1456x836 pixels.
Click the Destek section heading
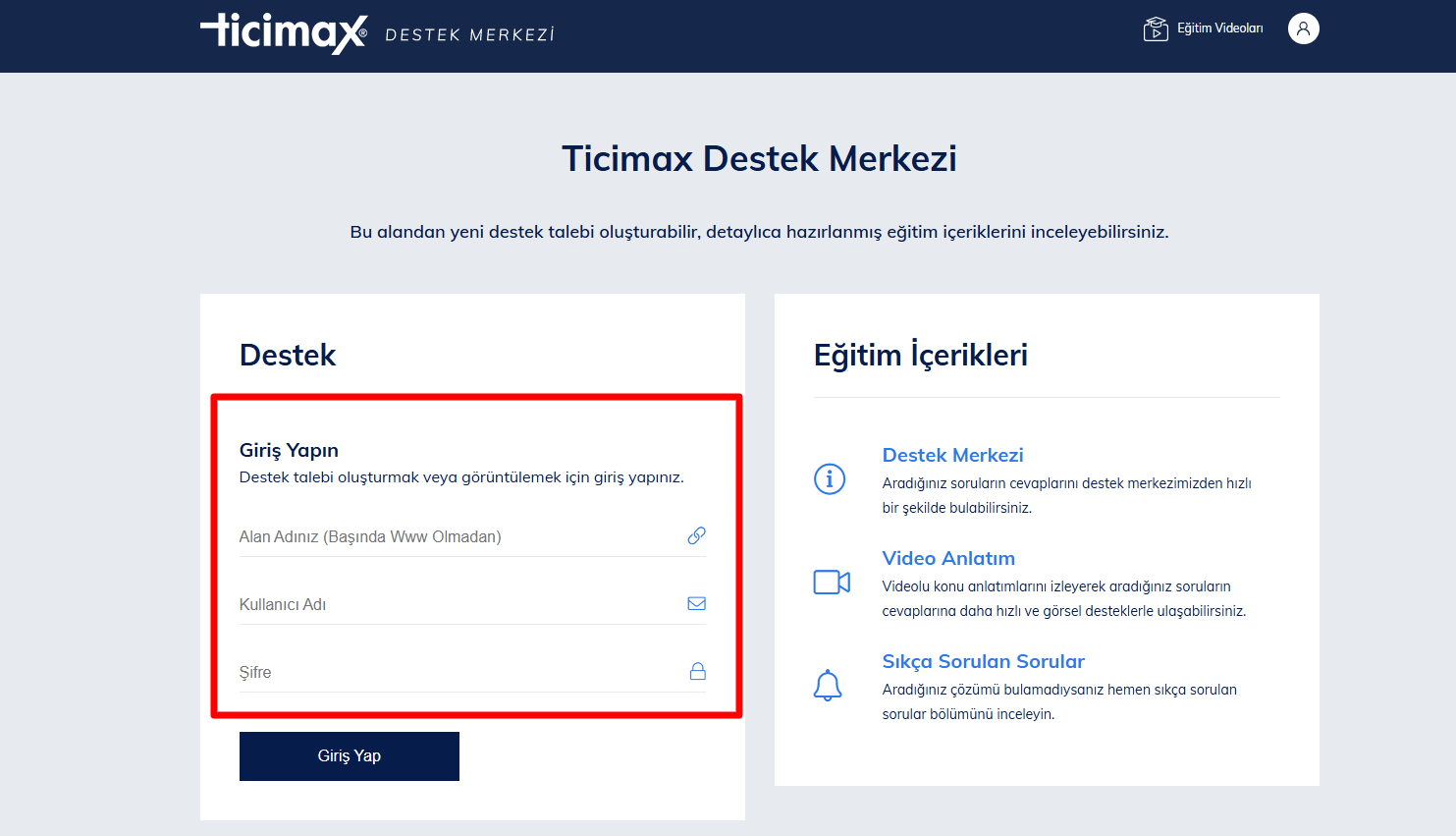tap(288, 355)
